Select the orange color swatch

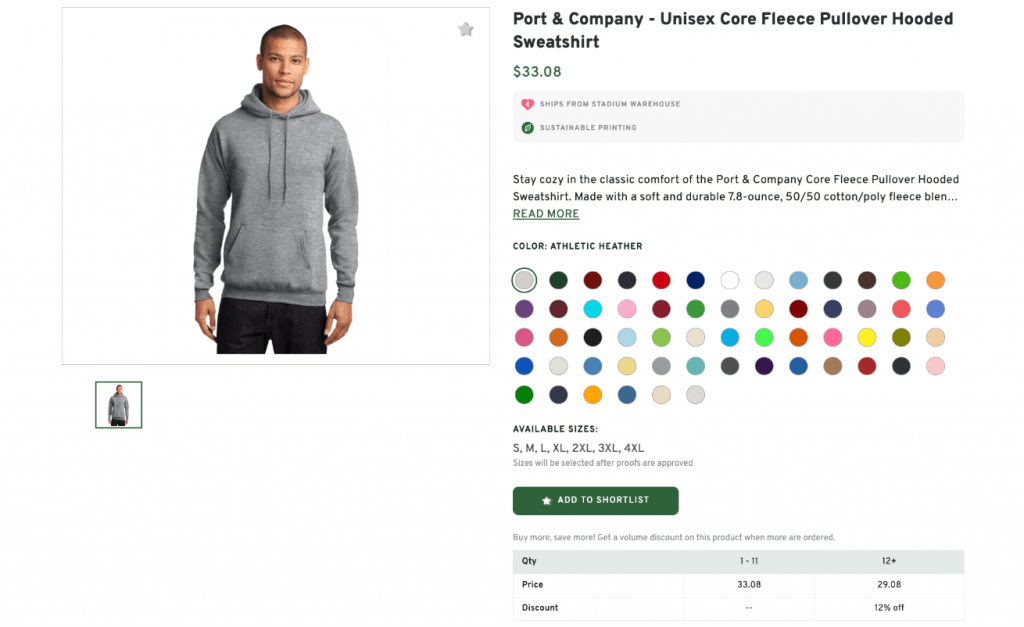935,280
